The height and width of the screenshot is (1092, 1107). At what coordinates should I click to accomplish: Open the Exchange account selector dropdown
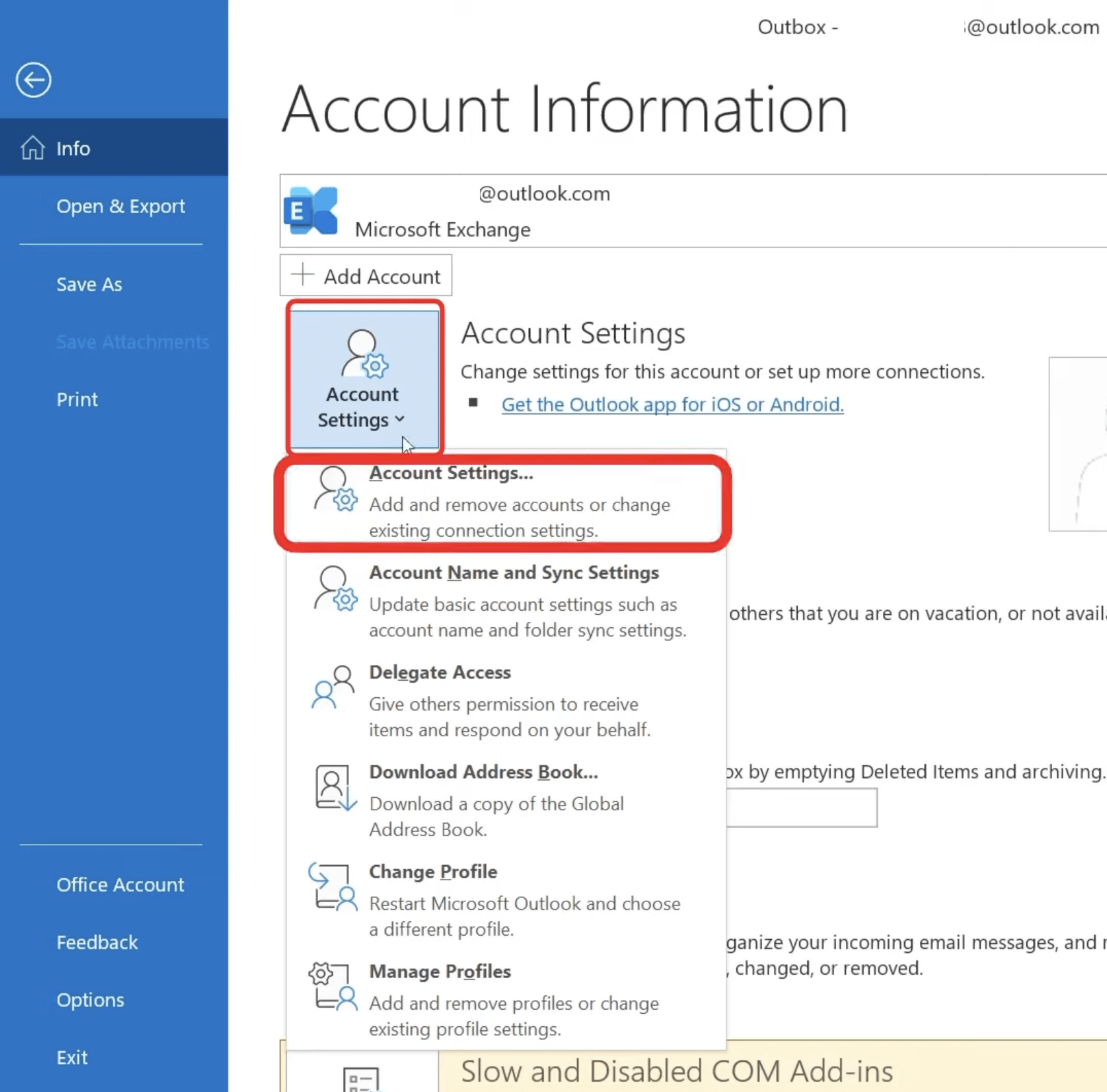(x=693, y=210)
